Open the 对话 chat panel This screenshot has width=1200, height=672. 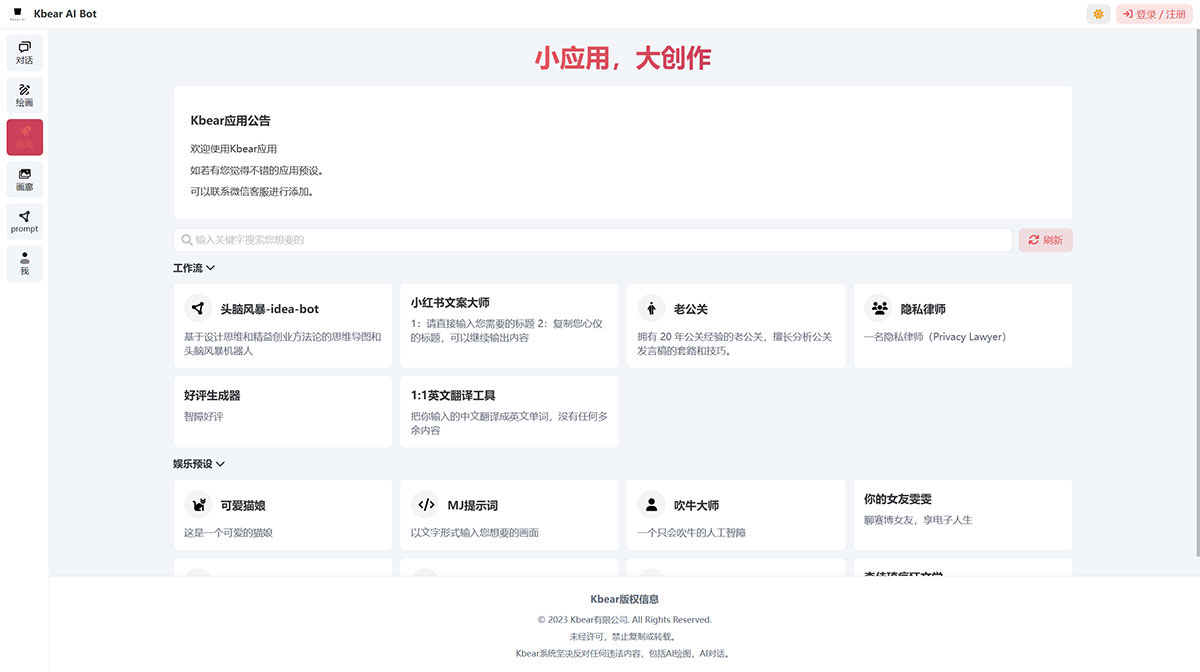point(24,51)
